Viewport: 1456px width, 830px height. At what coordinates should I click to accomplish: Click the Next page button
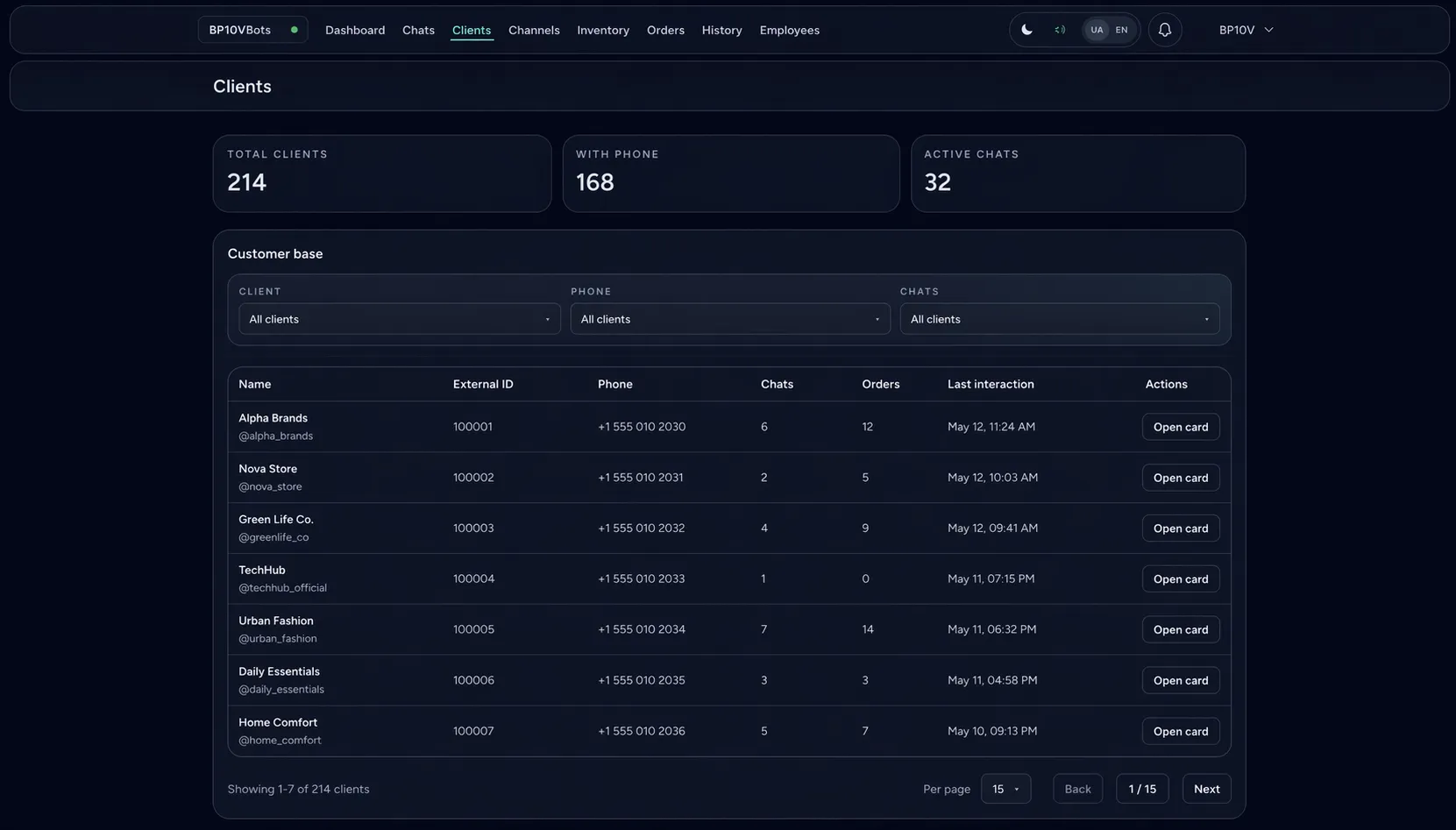[1206, 789]
